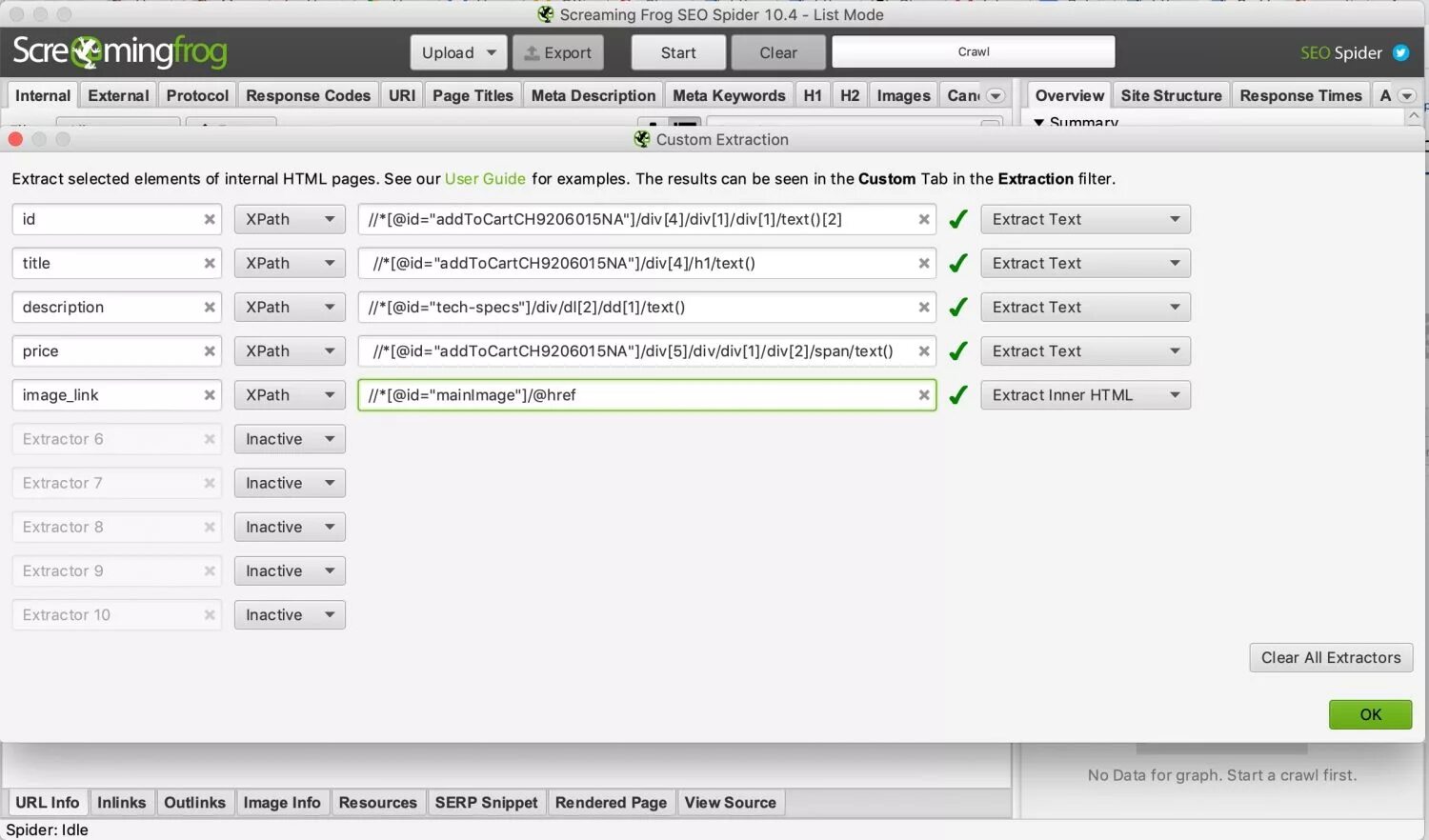This screenshot has height=840, width=1429.
Task: Open the id row XPath type dropdown
Action: 290,219
